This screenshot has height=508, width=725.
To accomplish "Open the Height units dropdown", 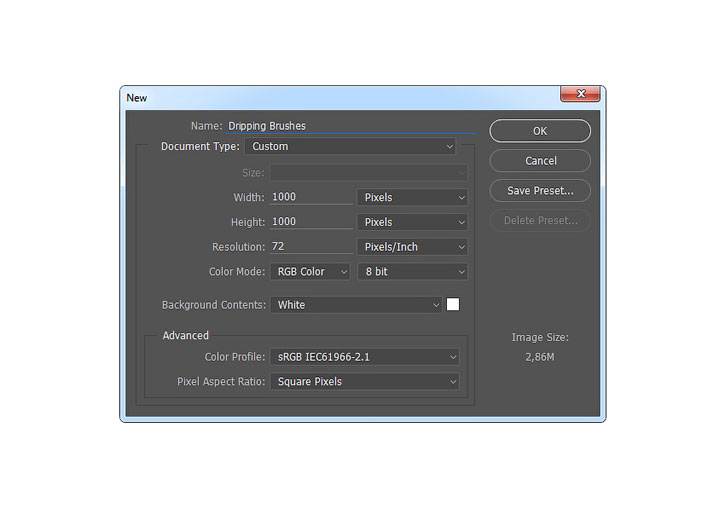I will (x=412, y=222).
